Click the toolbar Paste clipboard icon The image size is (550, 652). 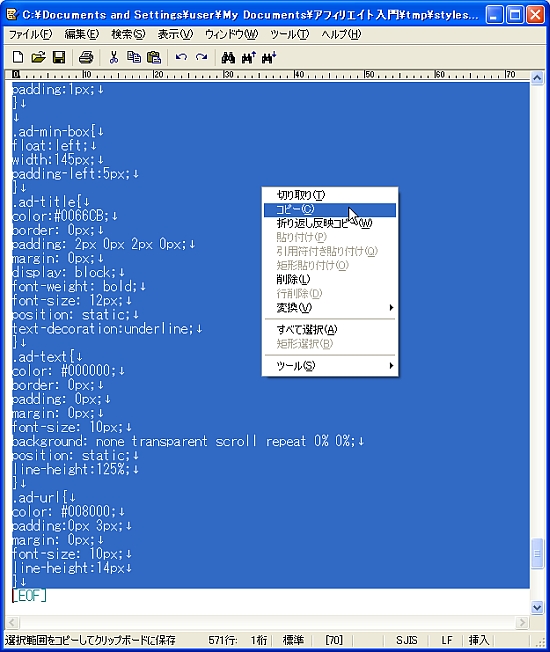point(154,57)
